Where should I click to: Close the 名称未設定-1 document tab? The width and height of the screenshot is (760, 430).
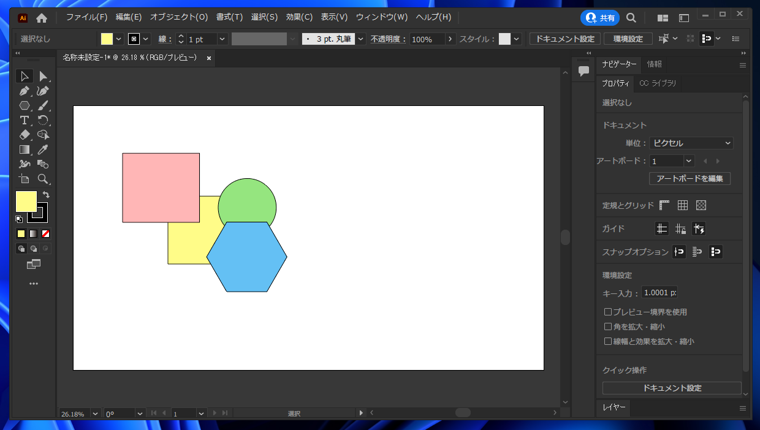pos(209,58)
